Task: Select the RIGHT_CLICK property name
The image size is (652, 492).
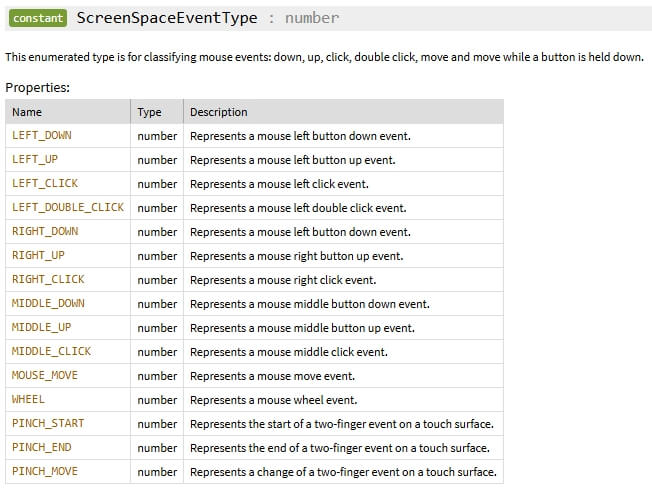Action: click(48, 279)
